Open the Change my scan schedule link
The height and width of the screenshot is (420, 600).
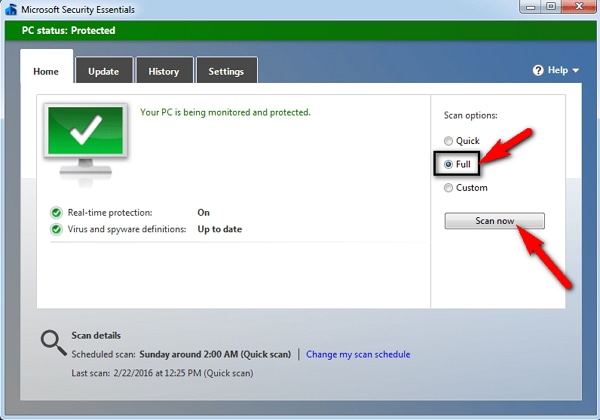[358, 355]
